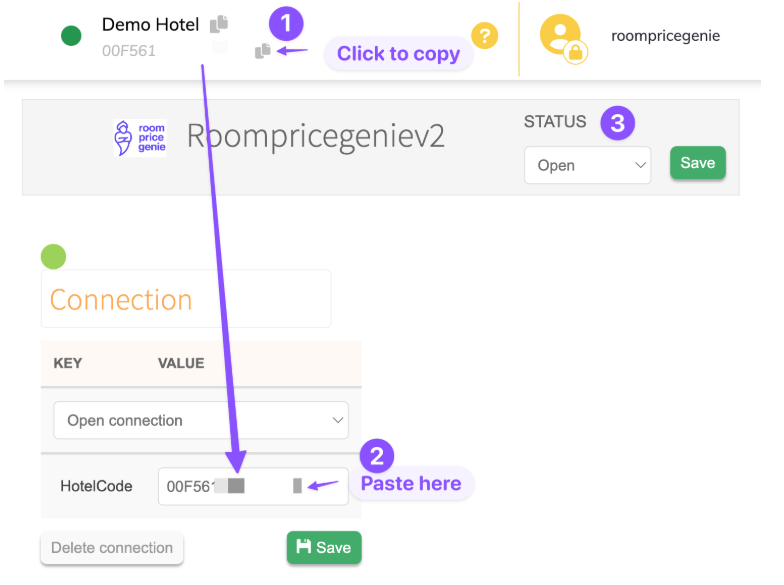Select the roompricegenie account name

pos(665,36)
